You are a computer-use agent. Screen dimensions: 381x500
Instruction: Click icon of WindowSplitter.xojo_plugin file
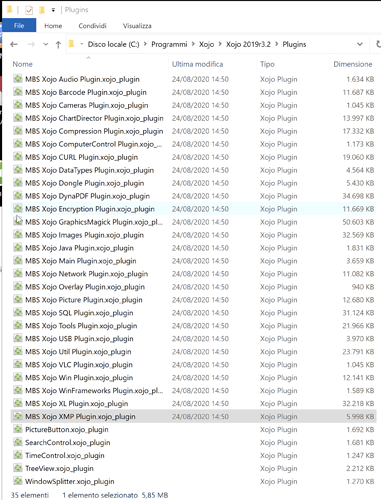click(18, 481)
